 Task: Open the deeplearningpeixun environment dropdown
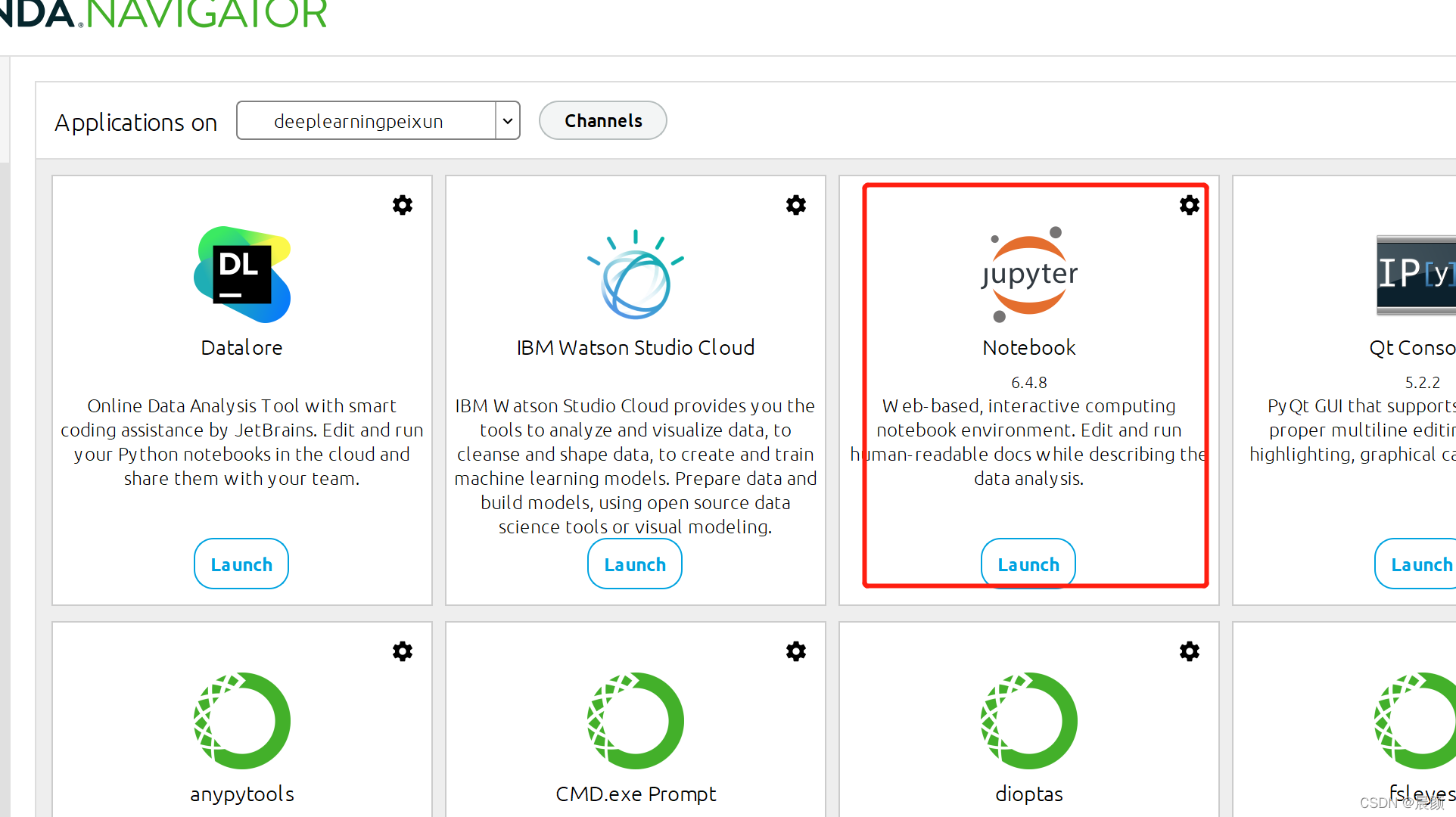tap(378, 121)
